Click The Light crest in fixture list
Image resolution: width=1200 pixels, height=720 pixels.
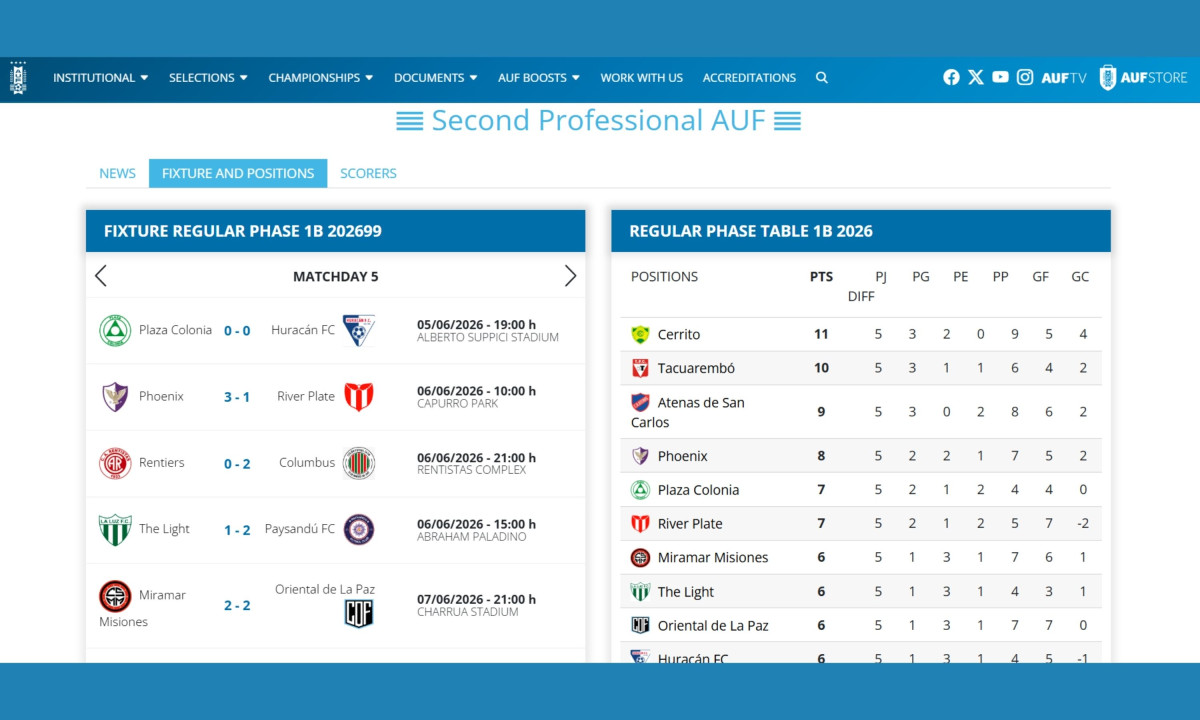(115, 529)
